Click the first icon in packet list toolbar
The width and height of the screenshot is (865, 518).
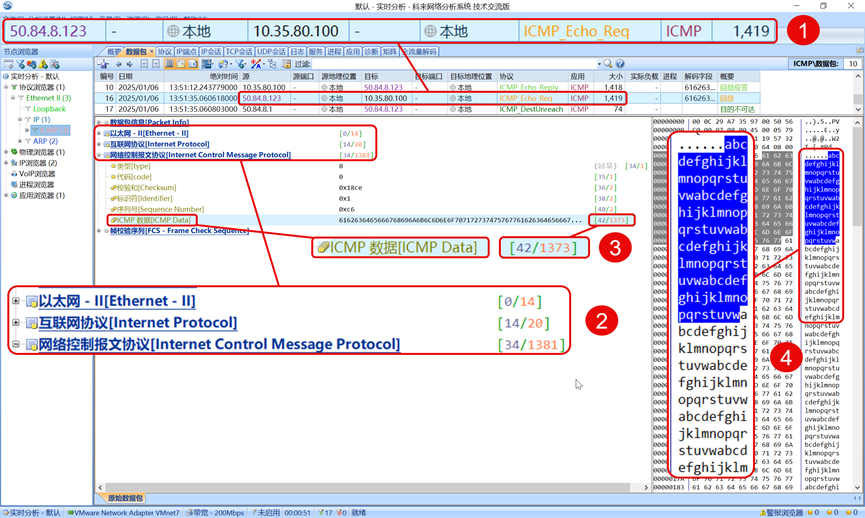pos(104,64)
